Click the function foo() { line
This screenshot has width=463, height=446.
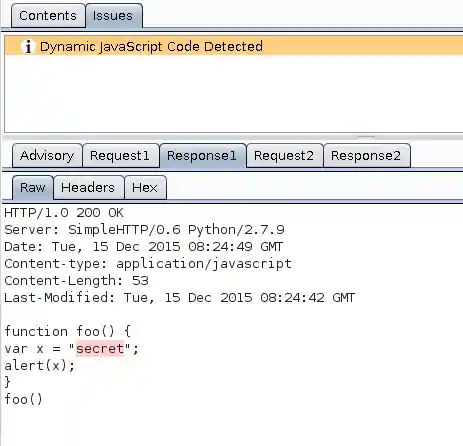68,331
